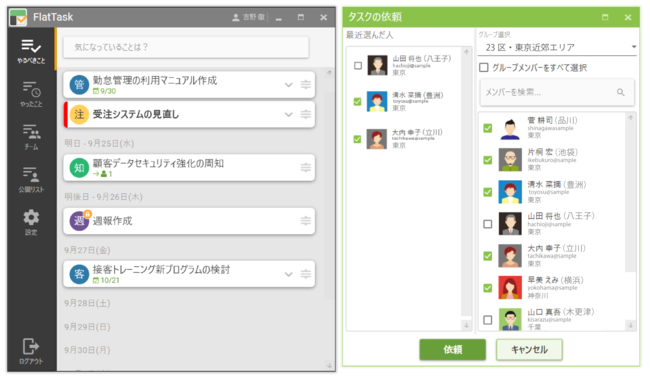Click the 9/30 due date calendar icon

pyautogui.click(x=96, y=91)
